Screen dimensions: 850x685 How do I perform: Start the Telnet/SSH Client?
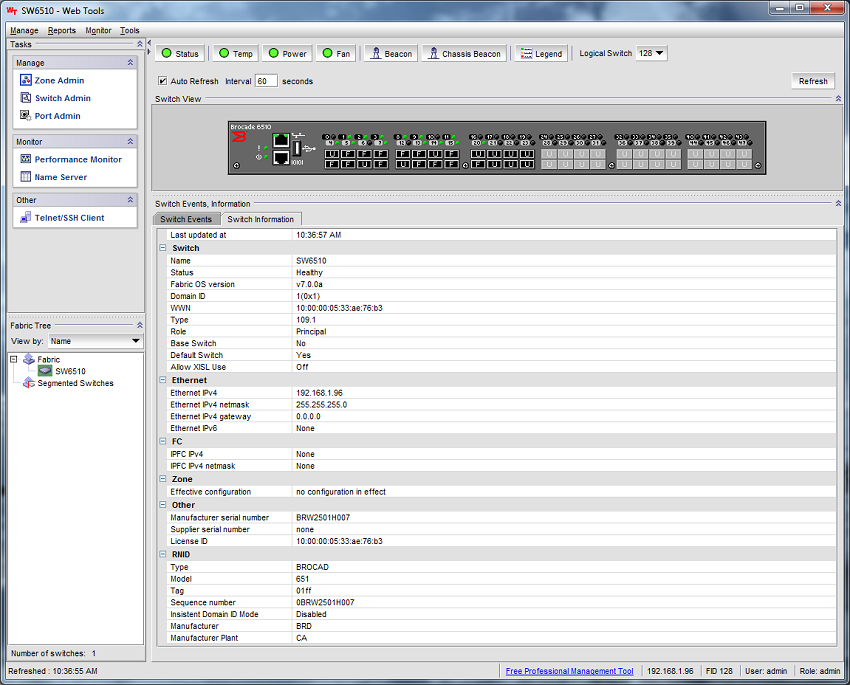pyautogui.click(x=62, y=218)
